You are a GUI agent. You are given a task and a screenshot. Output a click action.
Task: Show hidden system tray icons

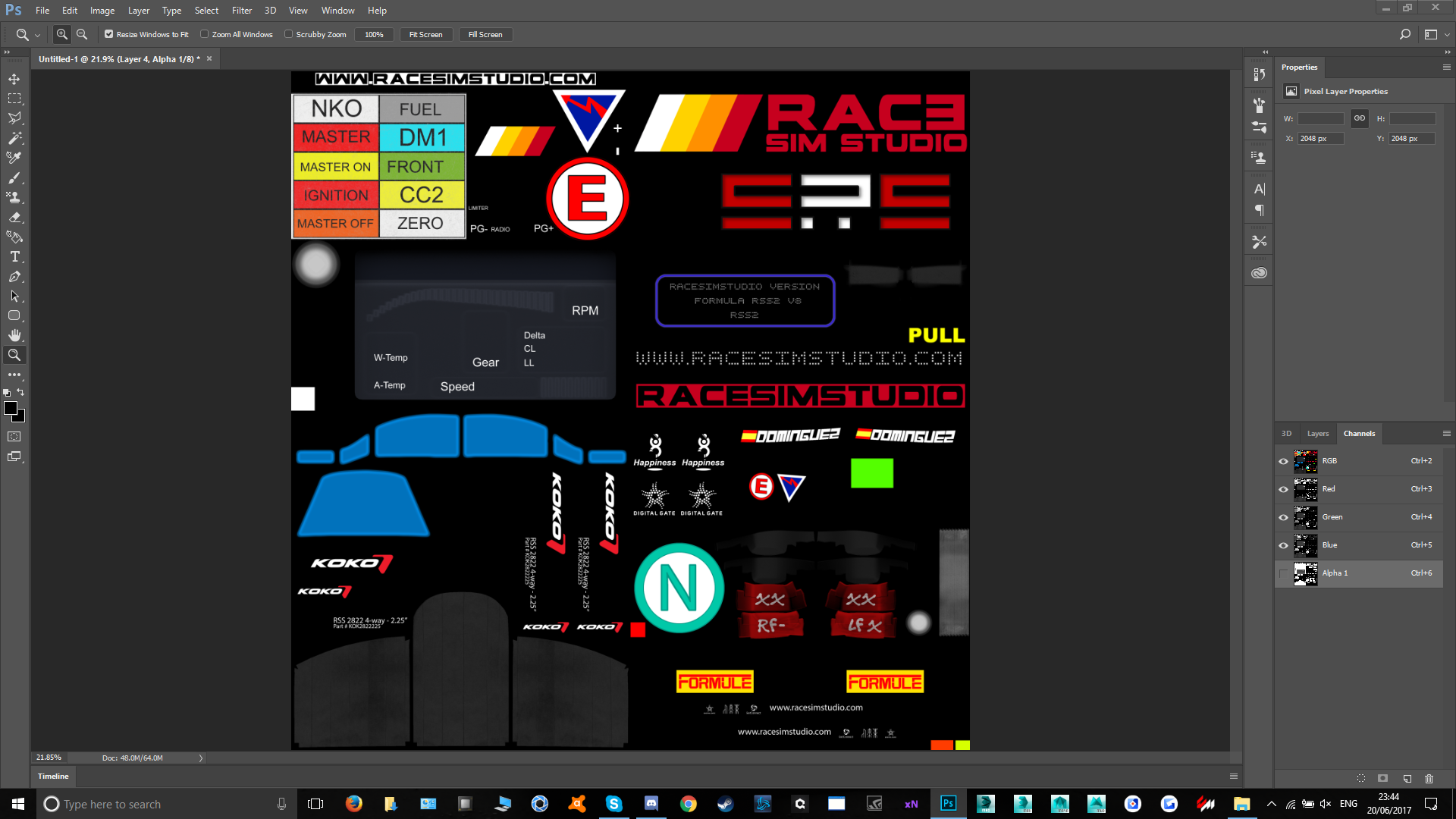(1271, 804)
